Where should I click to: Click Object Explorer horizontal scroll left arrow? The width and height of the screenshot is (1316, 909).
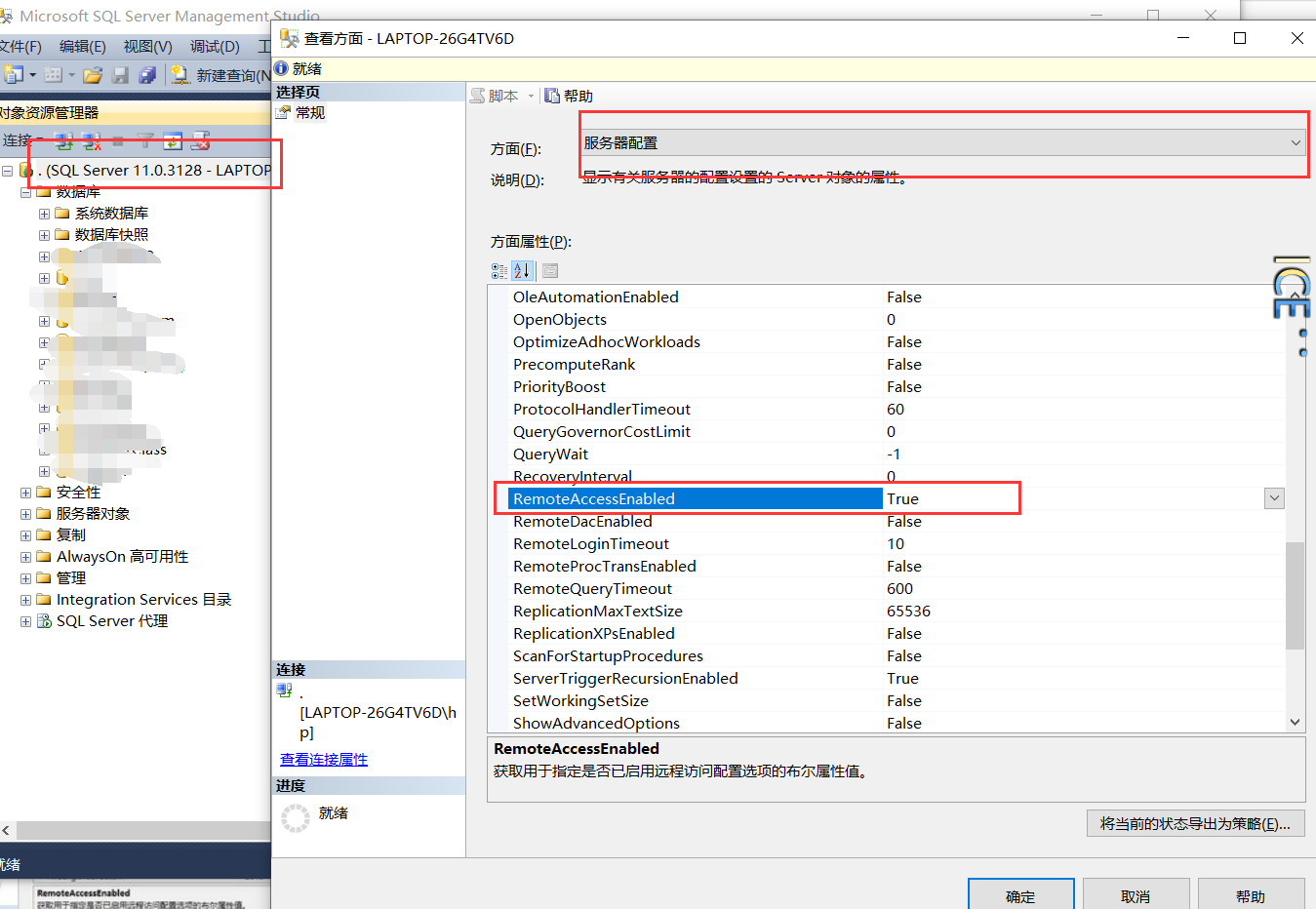pyautogui.click(x=7, y=830)
